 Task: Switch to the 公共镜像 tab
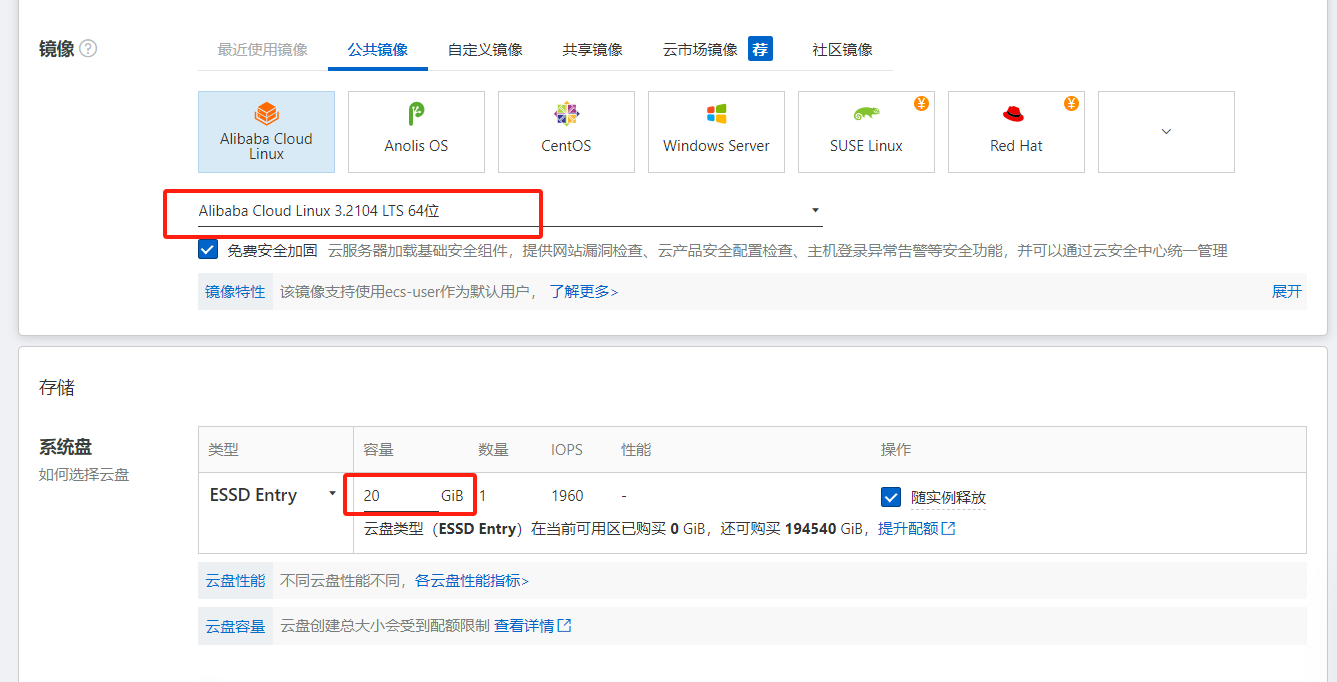point(377,49)
